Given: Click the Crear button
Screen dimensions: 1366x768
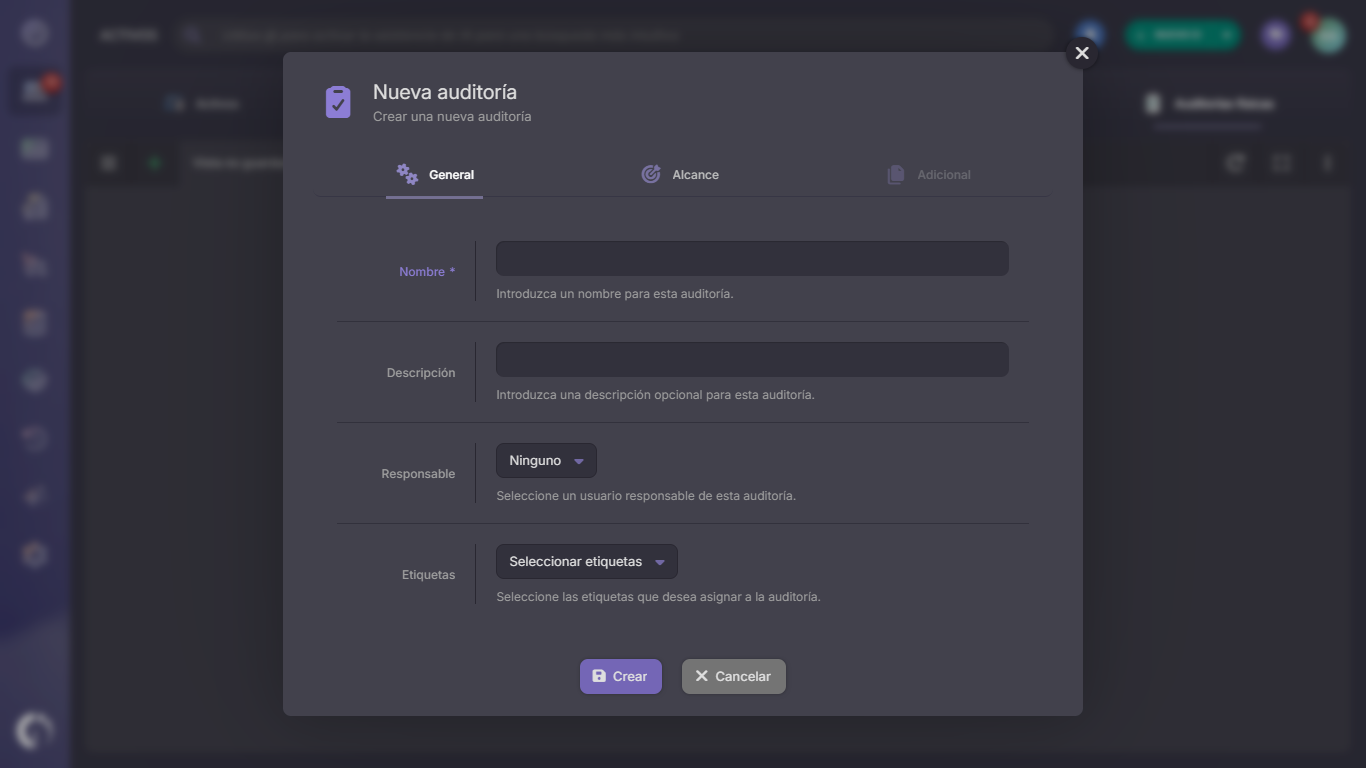Looking at the screenshot, I should pos(621,676).
